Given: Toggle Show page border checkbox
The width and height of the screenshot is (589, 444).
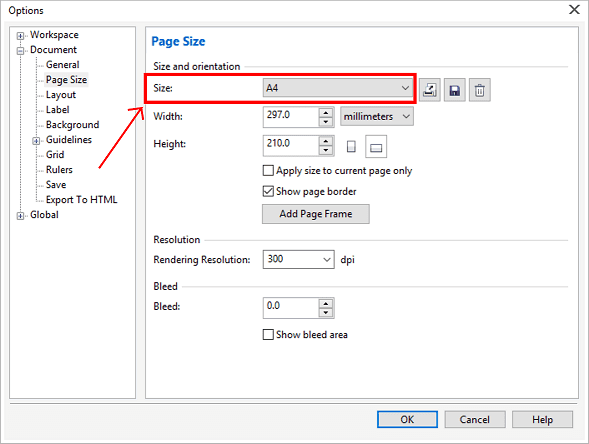Looking at the screenshot, I should tap(268, 191).
